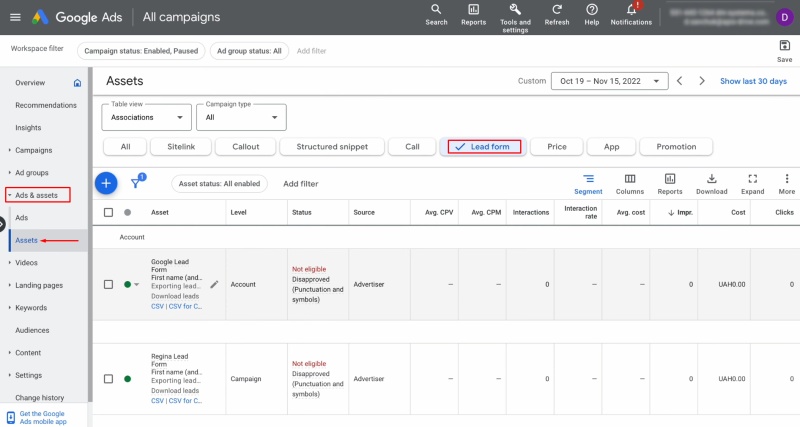Select the All assets tab
The image size is (800, 427).
126,146
